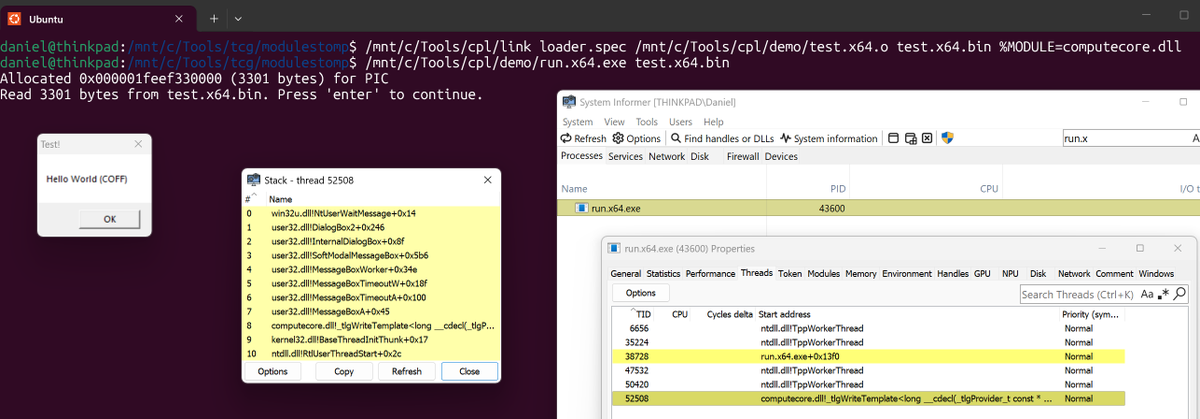The width and height of the screenshot is (1200, 419).
Task: Sort threads by Start address column
Action: (785, 314)
